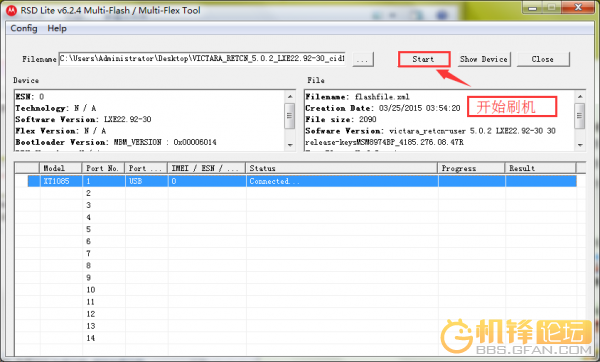The height and width of the screenshot is (362, 600).
Task: Click the Show Device button
Action: pyautogui.click(x=484, y=59)
